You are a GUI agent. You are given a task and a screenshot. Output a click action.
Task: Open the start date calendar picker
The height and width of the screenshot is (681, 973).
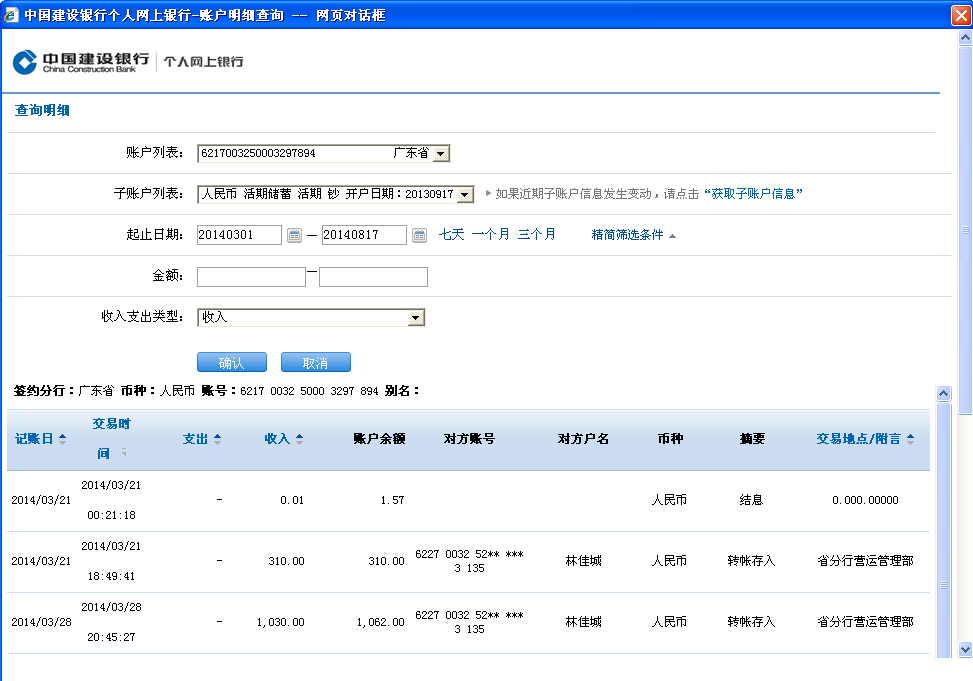(x=294, y=235)
